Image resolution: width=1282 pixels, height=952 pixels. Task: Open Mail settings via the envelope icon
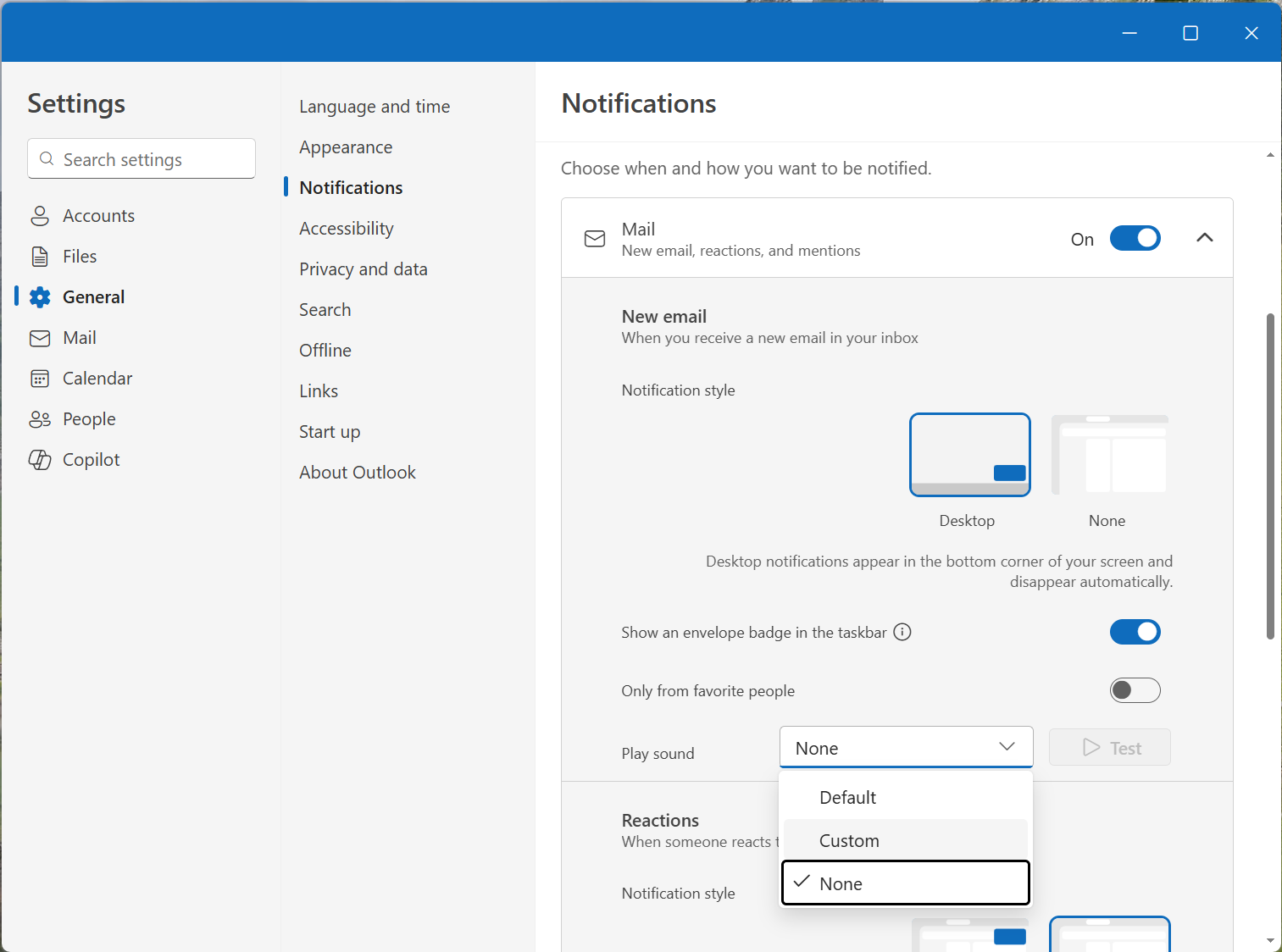(x=40, y=337)
